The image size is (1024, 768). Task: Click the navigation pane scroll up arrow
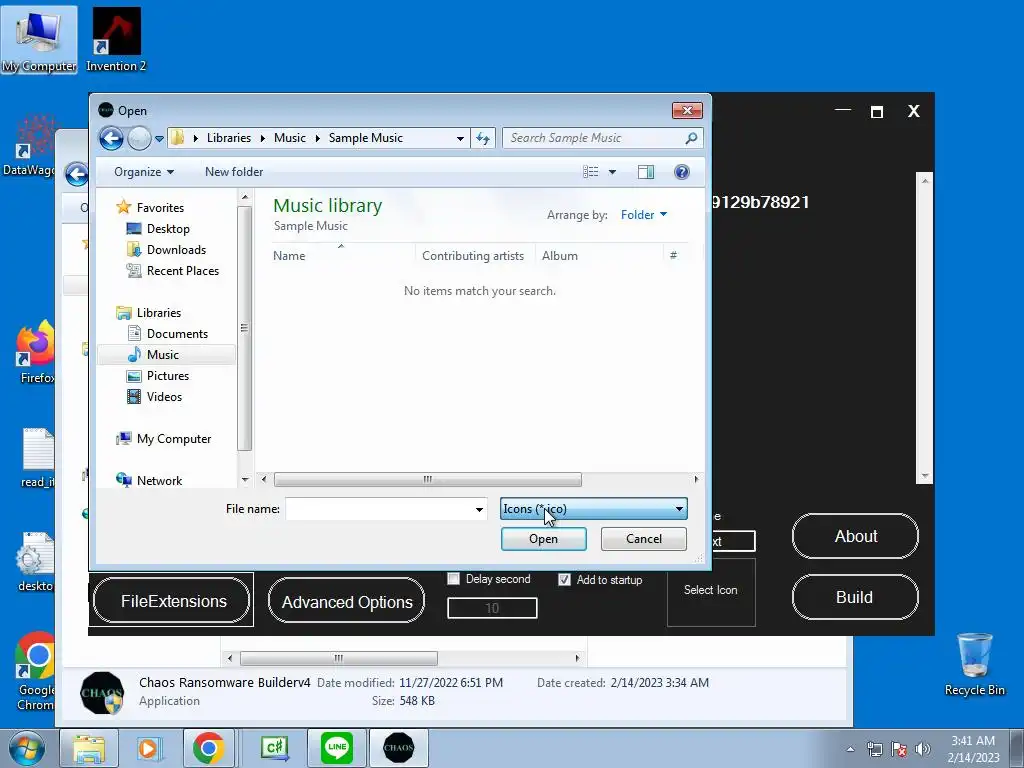coord(245,197)
